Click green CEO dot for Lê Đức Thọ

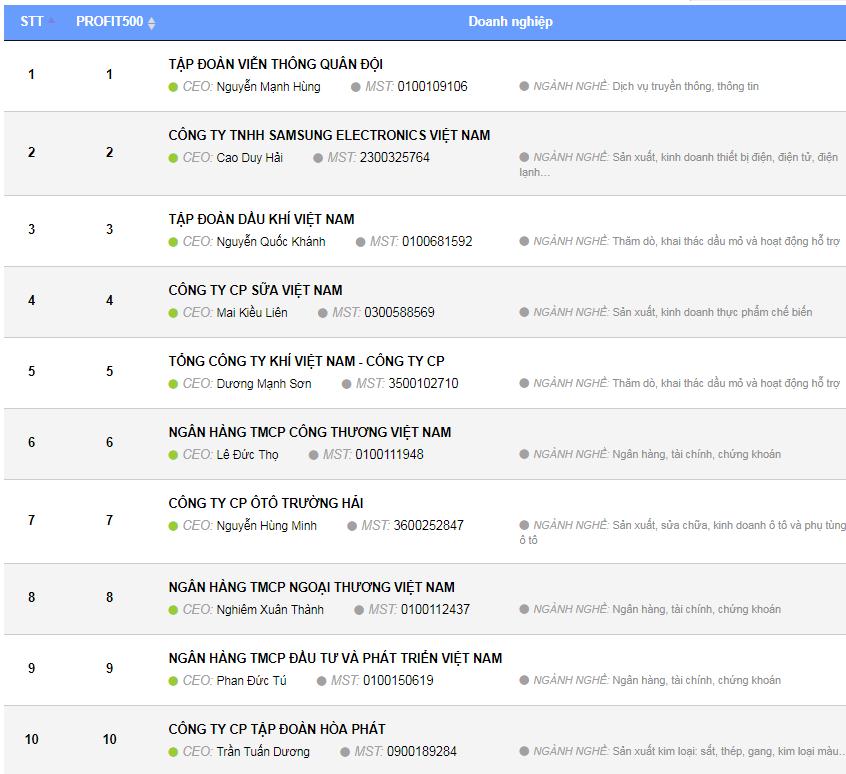(x=173, y=455)
